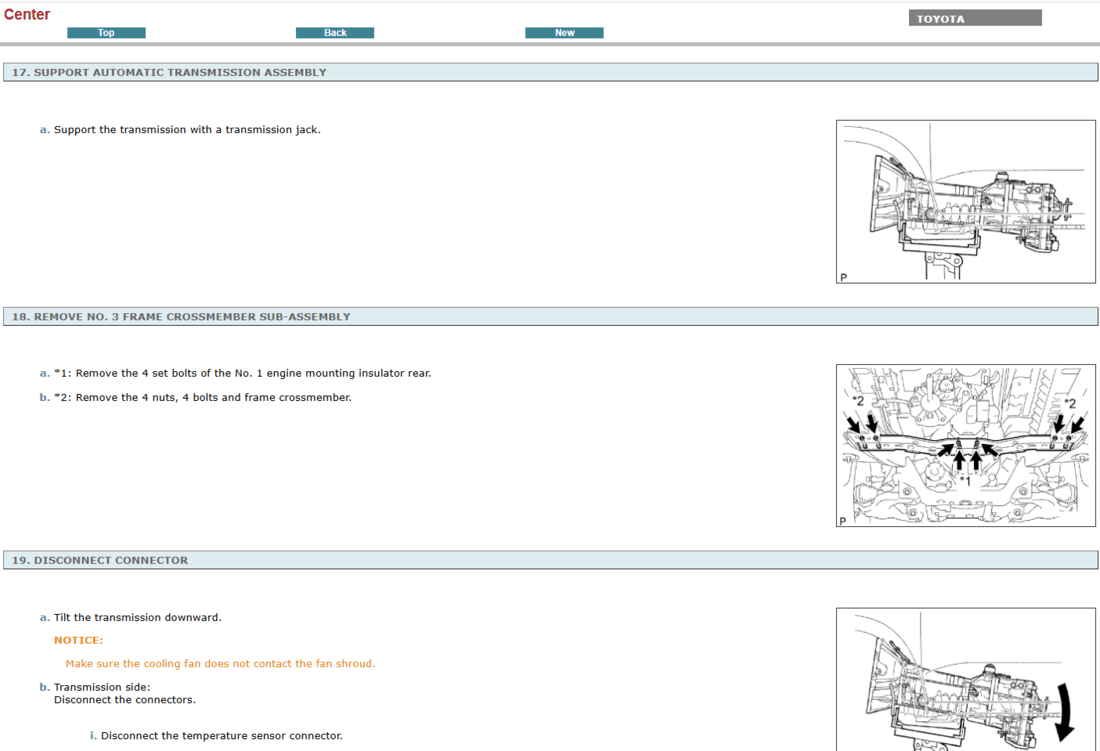
Task: Click the left *2 label in crossmember diagram
Action: (858, 401)
